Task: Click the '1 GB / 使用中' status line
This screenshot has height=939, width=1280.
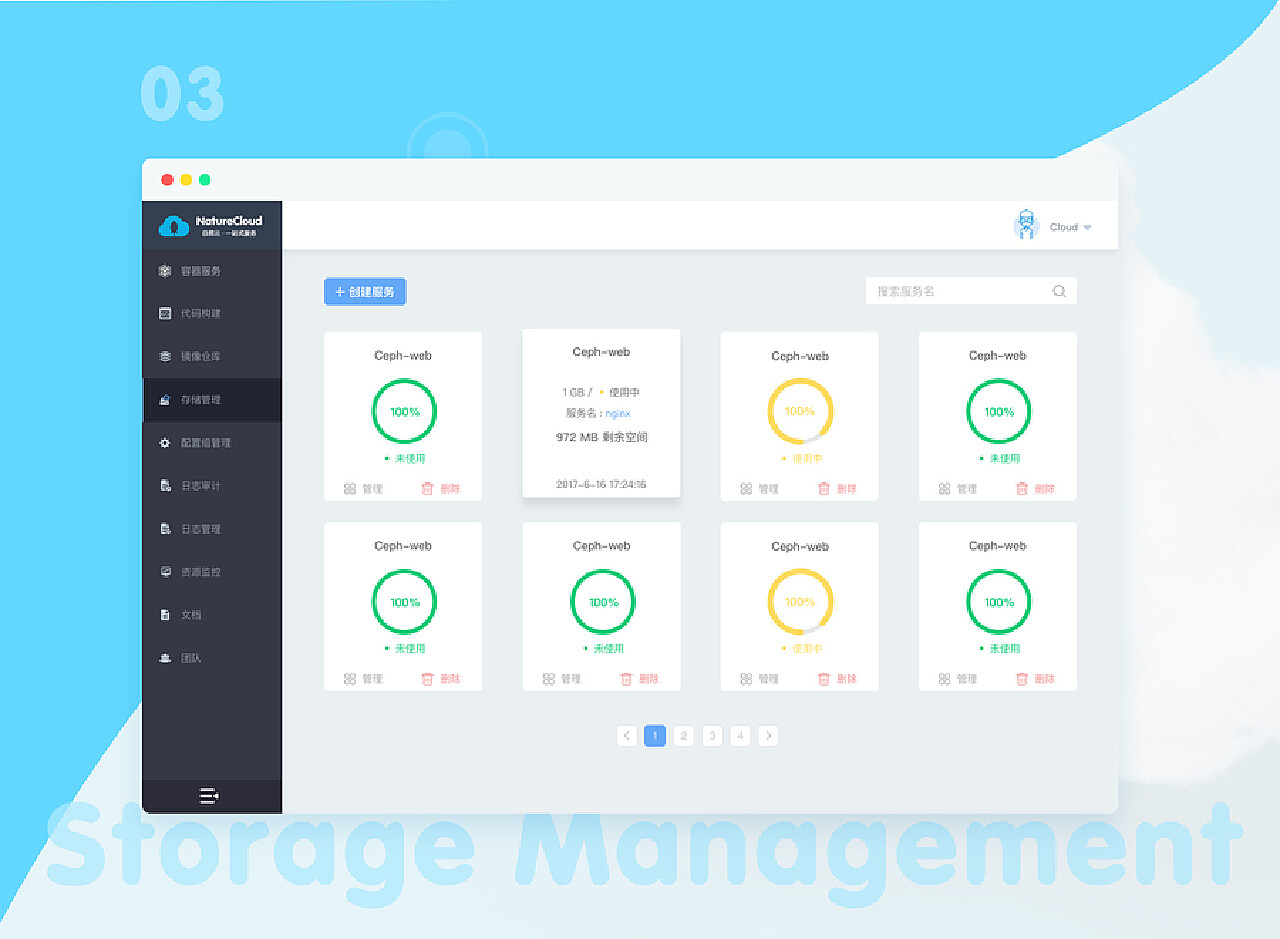Action: pos(601,392)
